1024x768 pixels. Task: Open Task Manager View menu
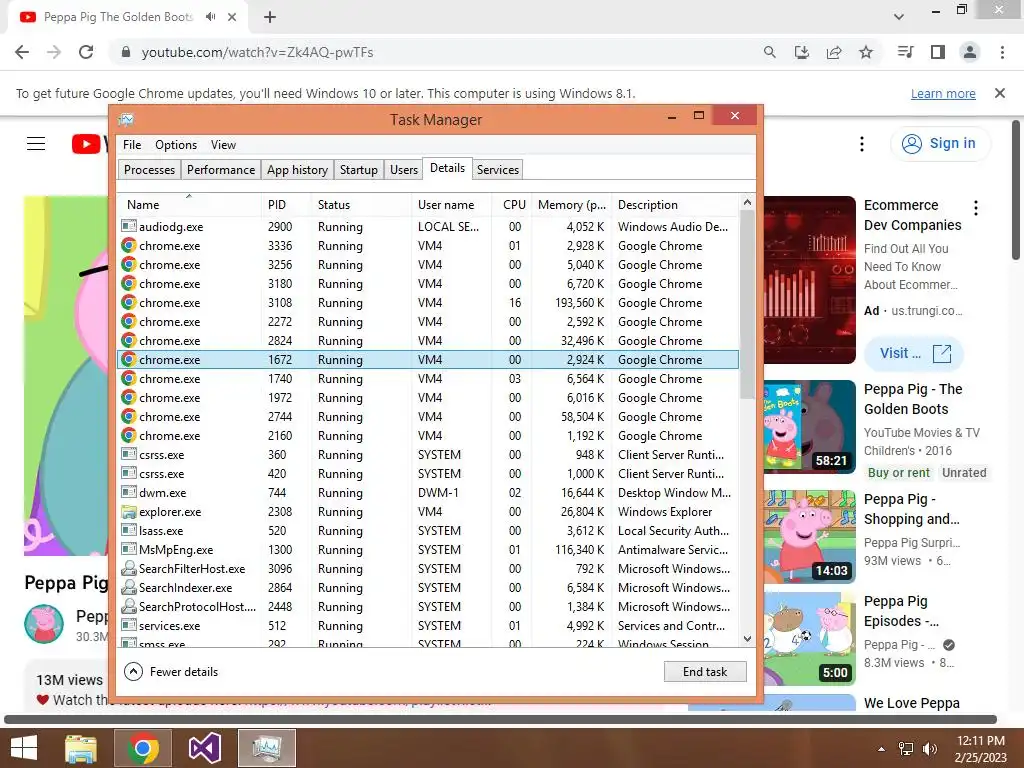pos(223,145)
